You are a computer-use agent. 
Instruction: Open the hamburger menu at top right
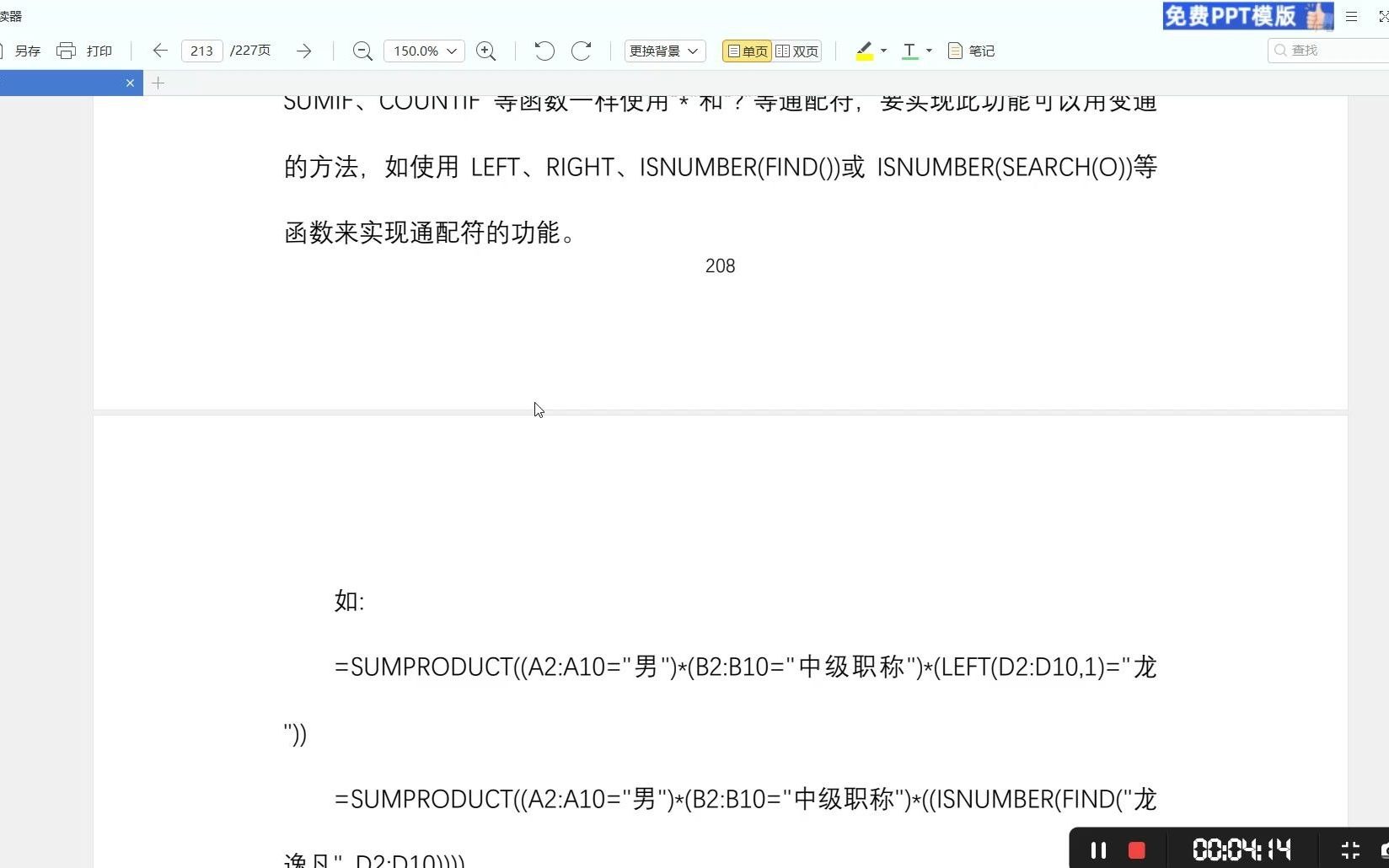[1351, 16]
